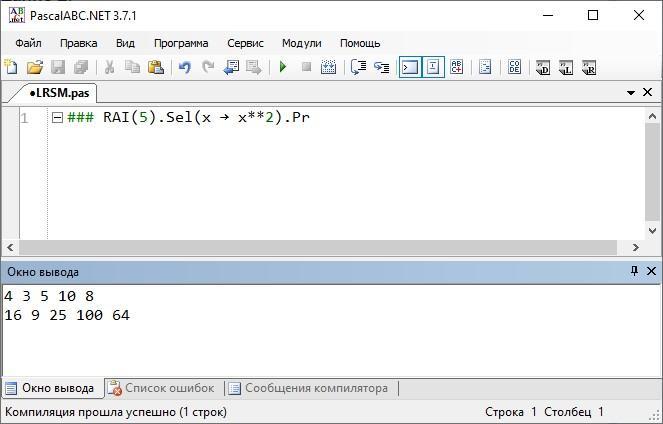Screen dimensions: 663x424
Task: Click the editor vertical scrollbar thumb
Action: (652, 171)
